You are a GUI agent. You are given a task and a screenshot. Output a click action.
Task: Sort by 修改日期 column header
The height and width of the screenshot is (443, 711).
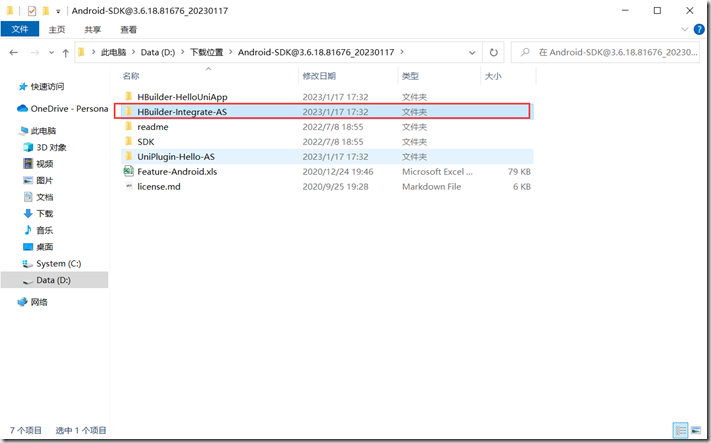pos(320,76)
